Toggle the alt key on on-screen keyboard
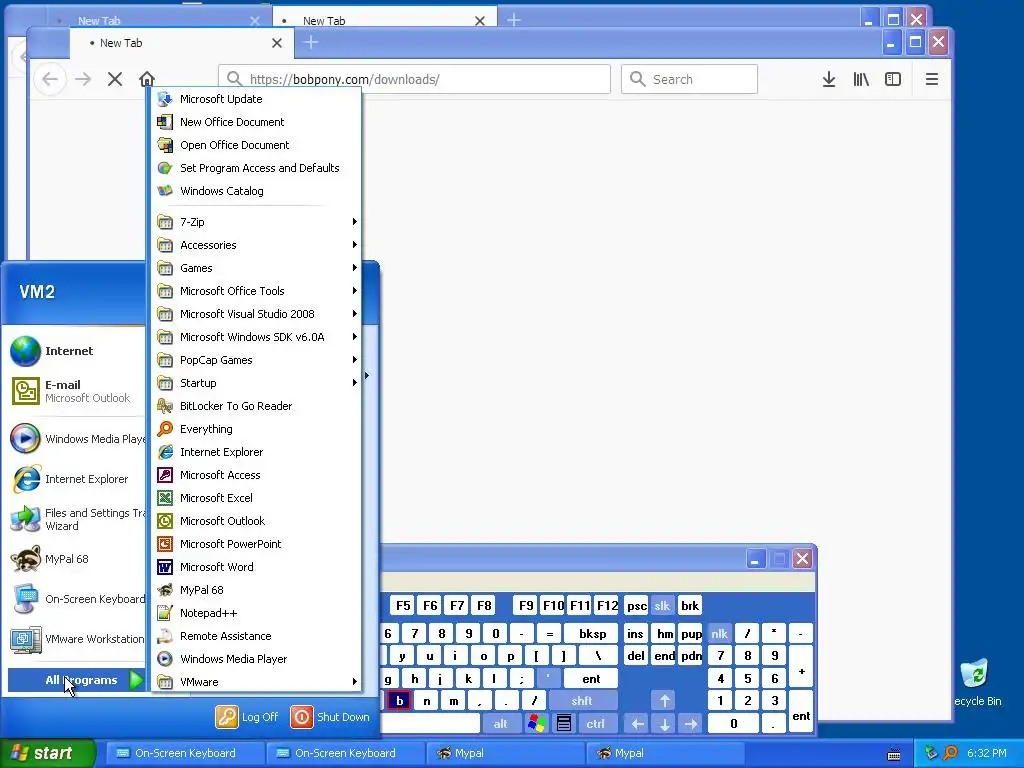Image resolution: width=1024 pixels, height=768 pixels. coord(500,724)
